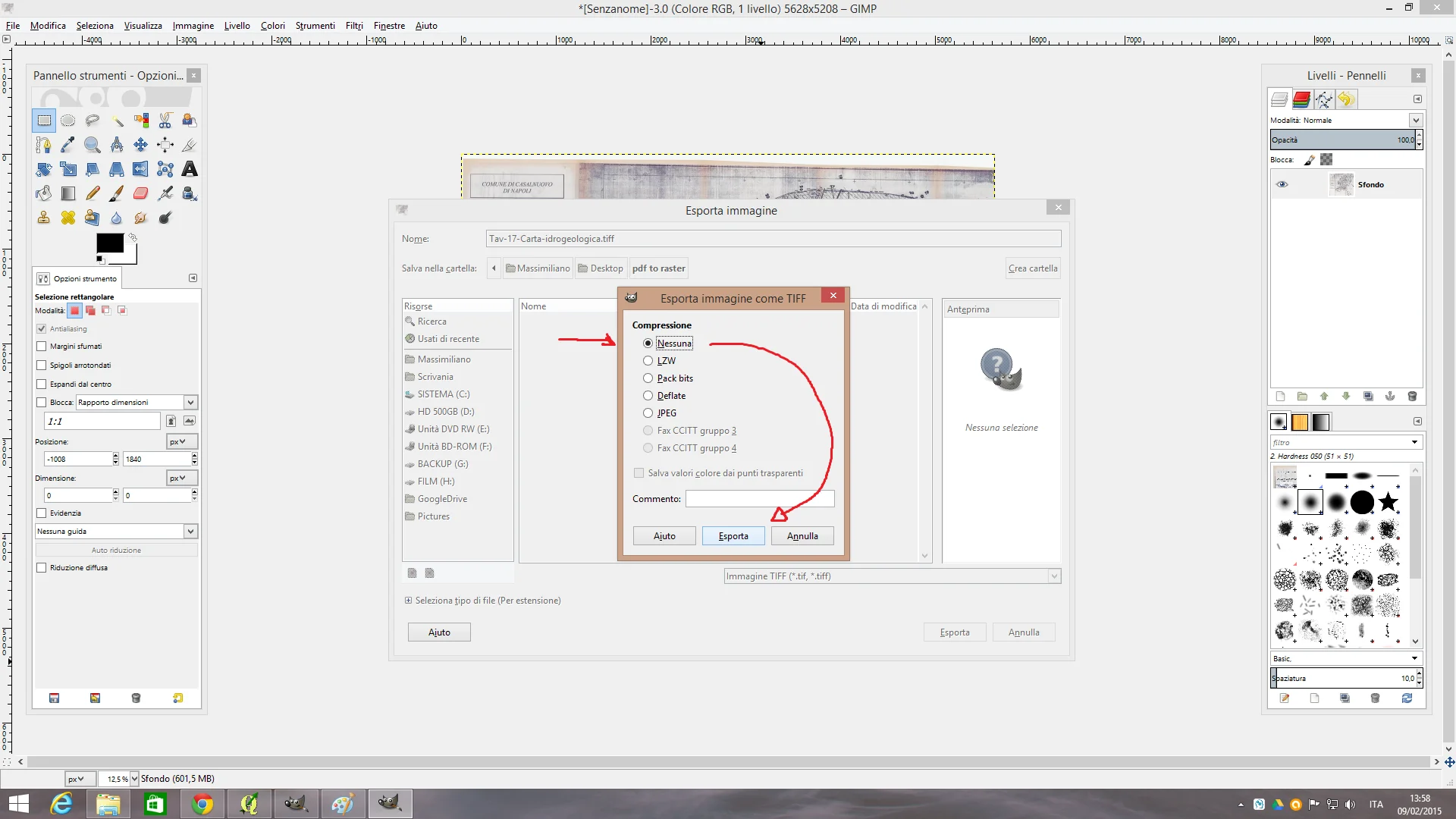Select the Free Select lasso tool
1456x819 pixels.
(x=93, y=121)
